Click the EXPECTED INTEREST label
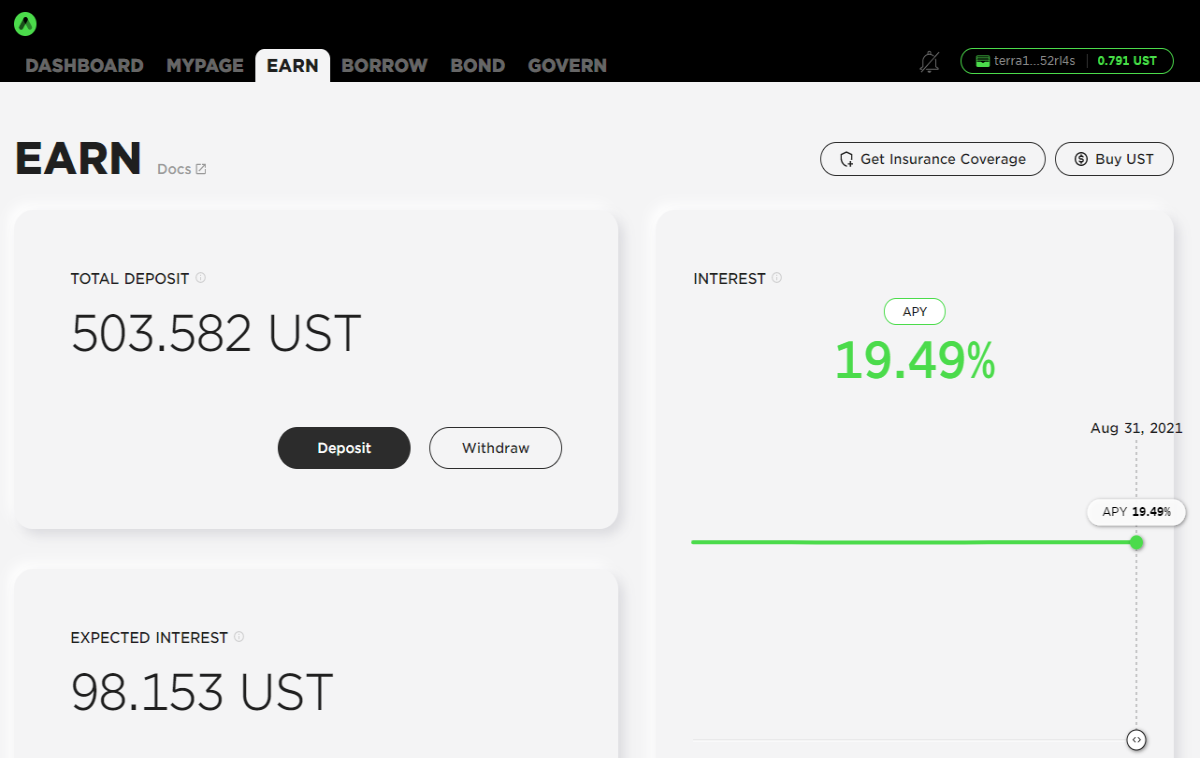 [x=149, y=637]
